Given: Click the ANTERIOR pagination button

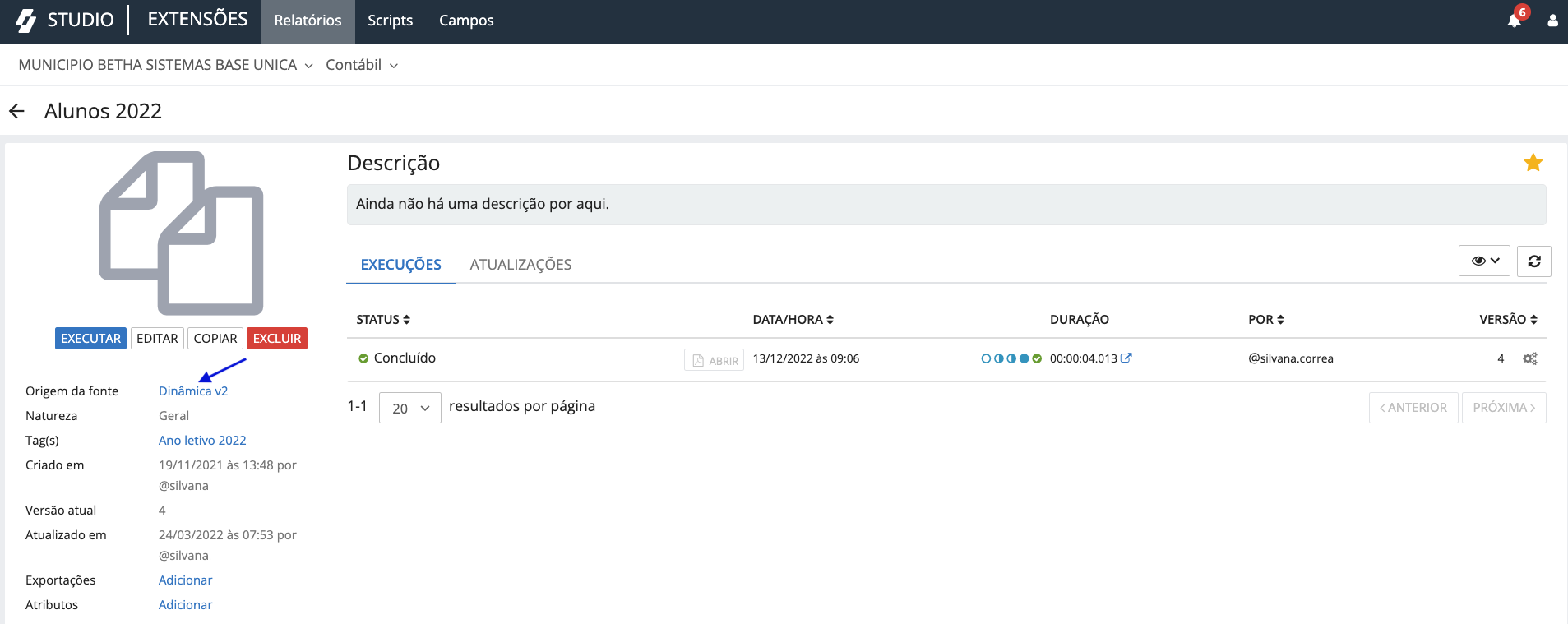Looking at the screenshot, I should (x=1413, y=408).
